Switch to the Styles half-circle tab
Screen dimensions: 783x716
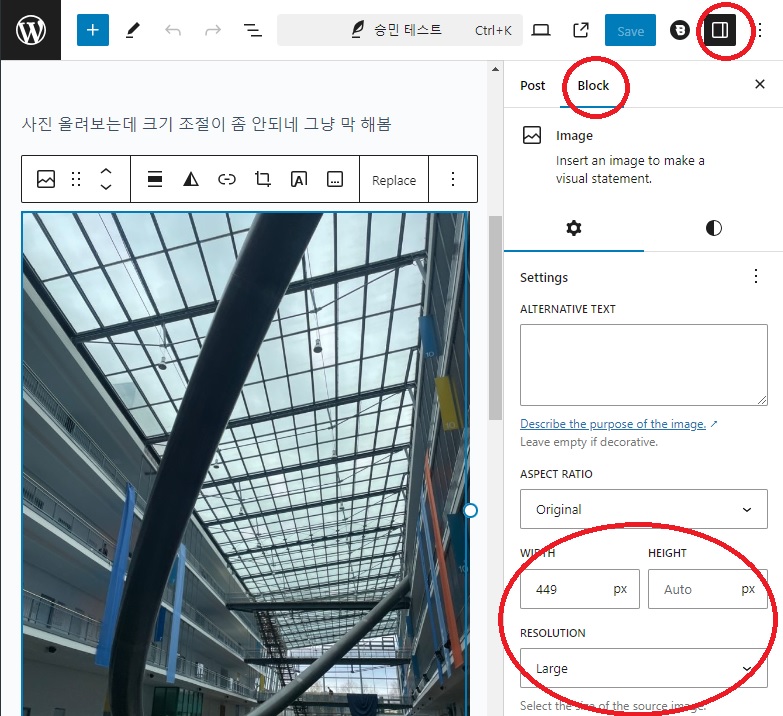(713, 228)
